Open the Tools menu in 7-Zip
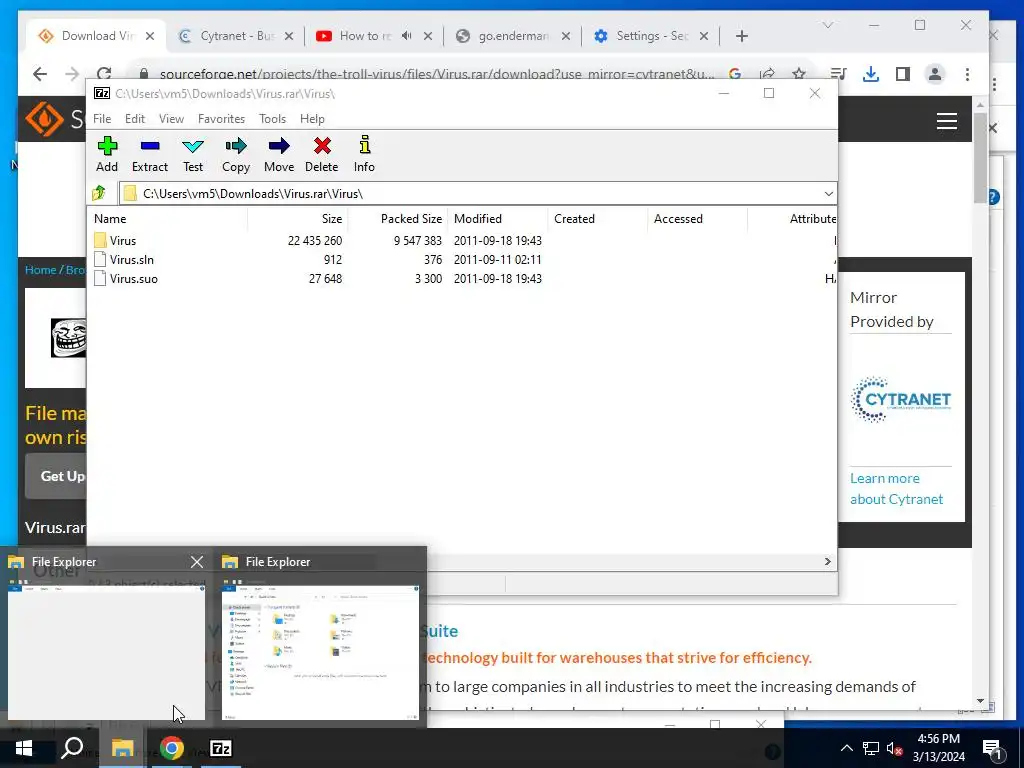The height and width of the screenshot is (768, 1024). pyautogui.click(x=272, y=119)
